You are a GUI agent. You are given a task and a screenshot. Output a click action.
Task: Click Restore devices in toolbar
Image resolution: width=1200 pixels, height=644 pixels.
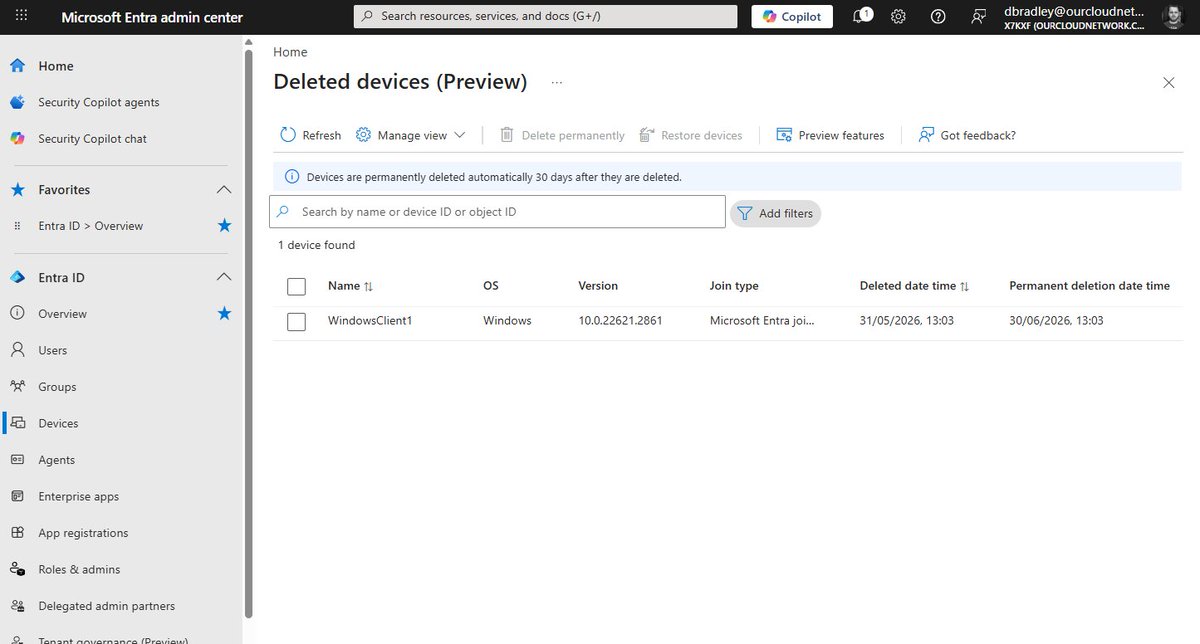click(x=690, y=135)
